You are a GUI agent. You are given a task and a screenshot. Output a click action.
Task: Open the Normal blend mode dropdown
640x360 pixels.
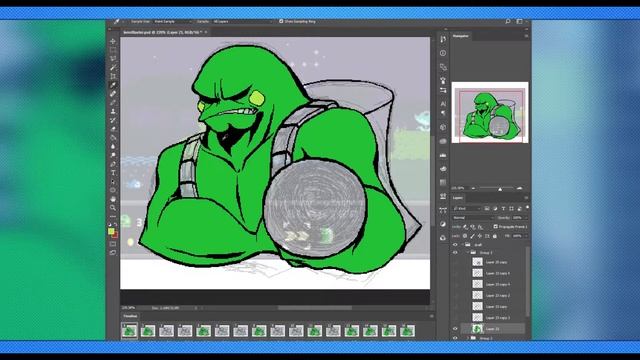[472, 218]
